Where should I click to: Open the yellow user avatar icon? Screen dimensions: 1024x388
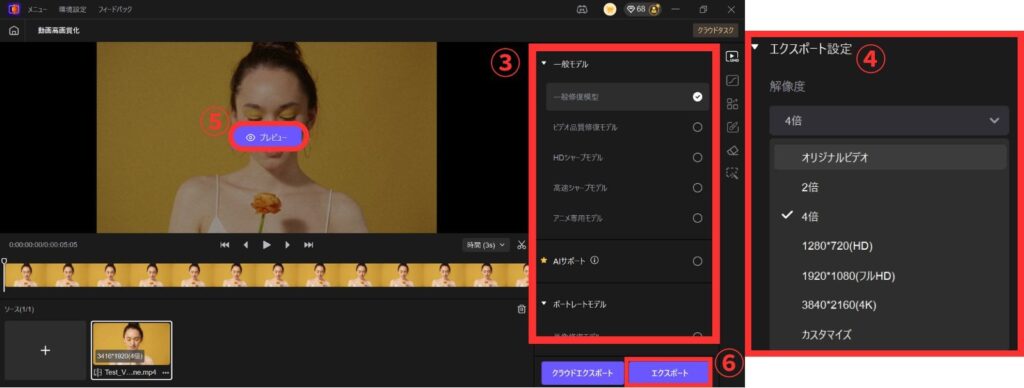click(610, 10)
